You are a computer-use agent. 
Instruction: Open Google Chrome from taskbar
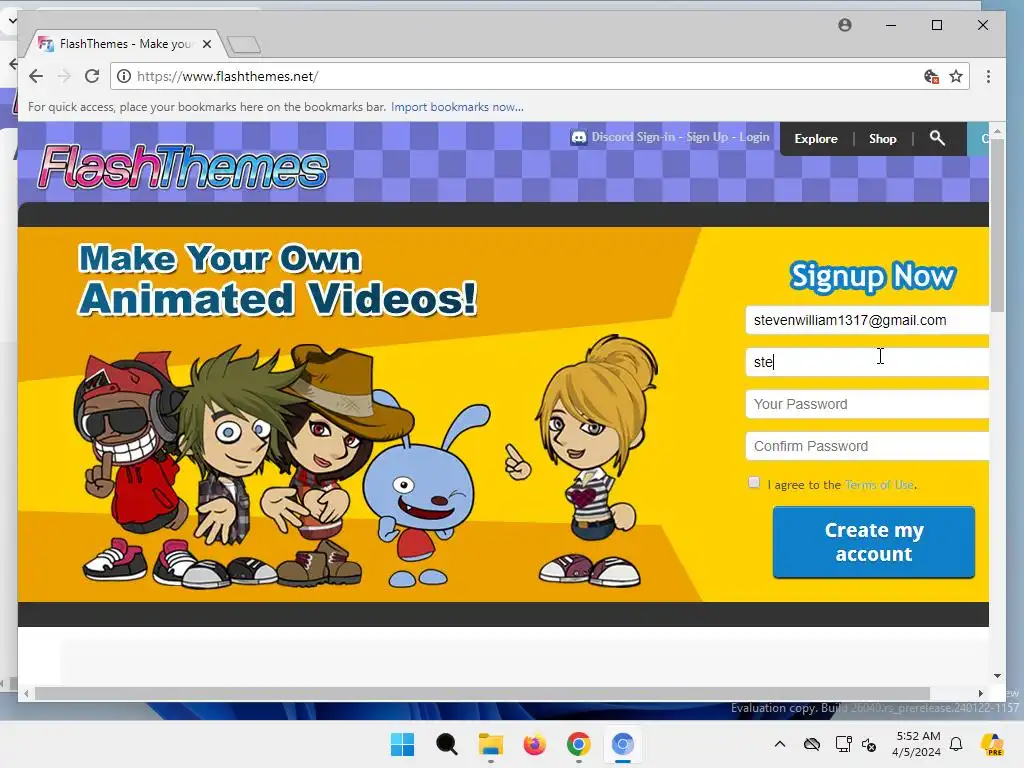pos(579,744)
